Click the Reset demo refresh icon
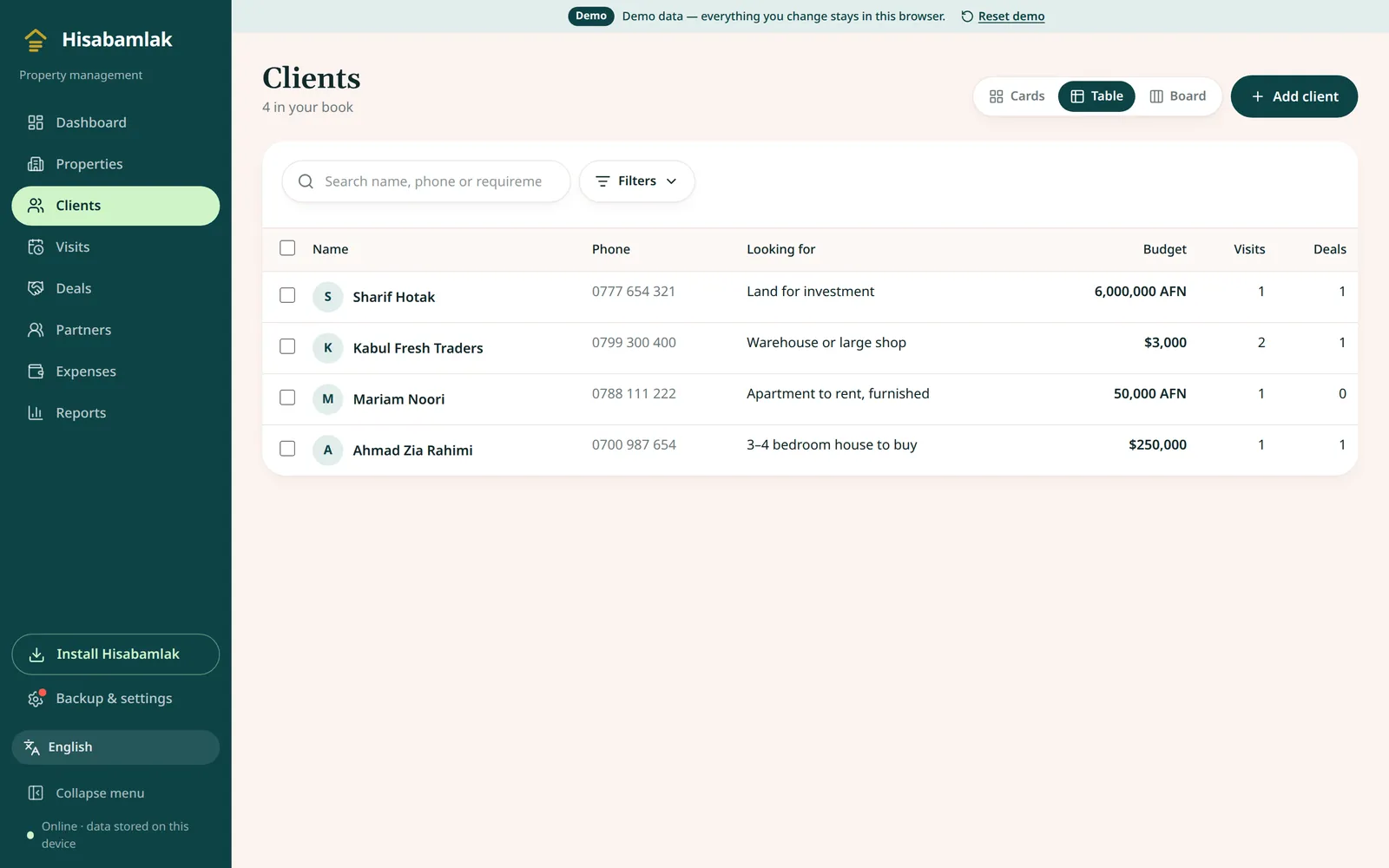The width and height of the screenshot is (1389, 868). [x=967, y=16]
